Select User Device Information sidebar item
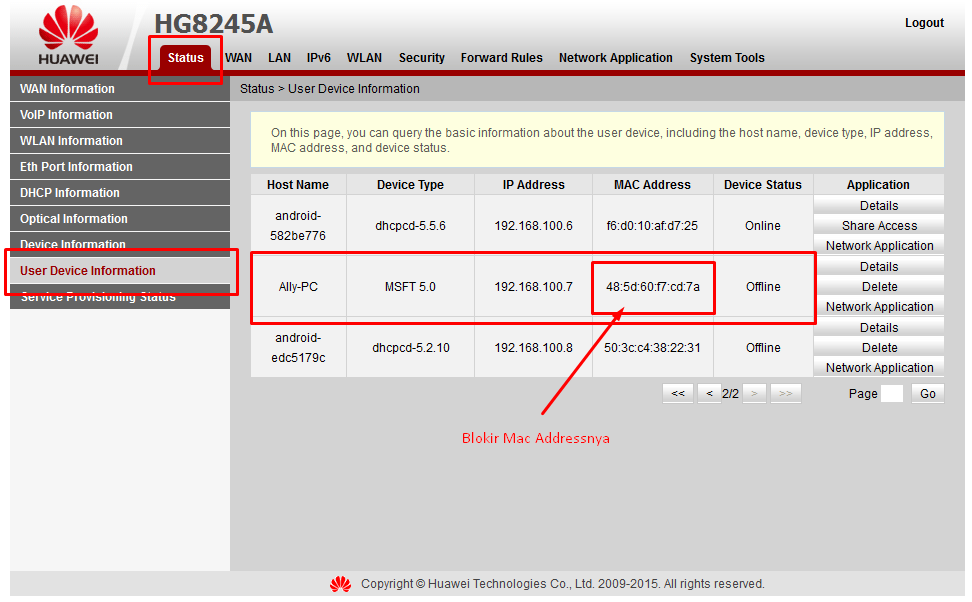This screenshot has height=602, width=972. pyautogui.click(x=120, y=271)
